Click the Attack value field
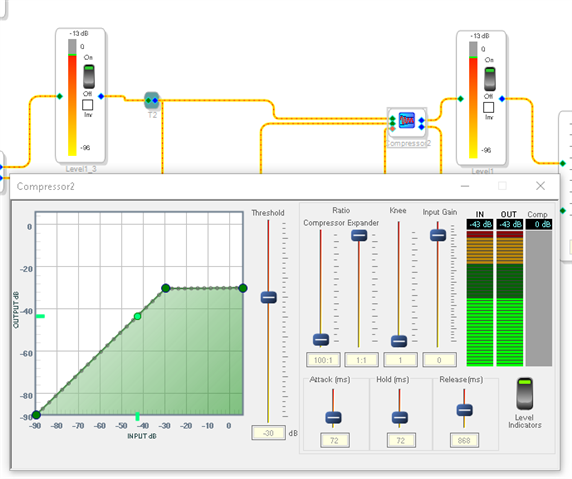This screenshot has height=479, width=572. 335,440
